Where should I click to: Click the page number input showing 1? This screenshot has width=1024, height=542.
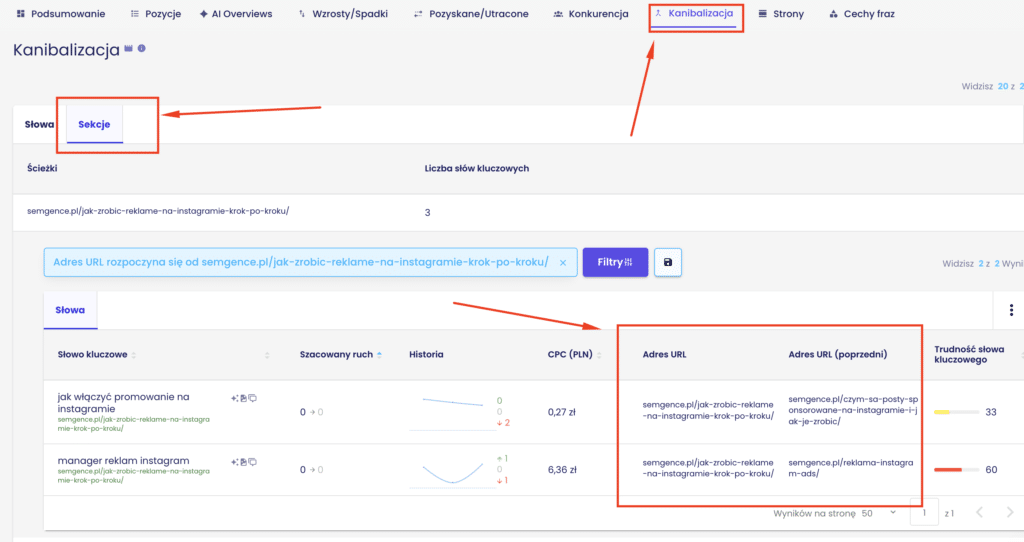coord(924,513)
